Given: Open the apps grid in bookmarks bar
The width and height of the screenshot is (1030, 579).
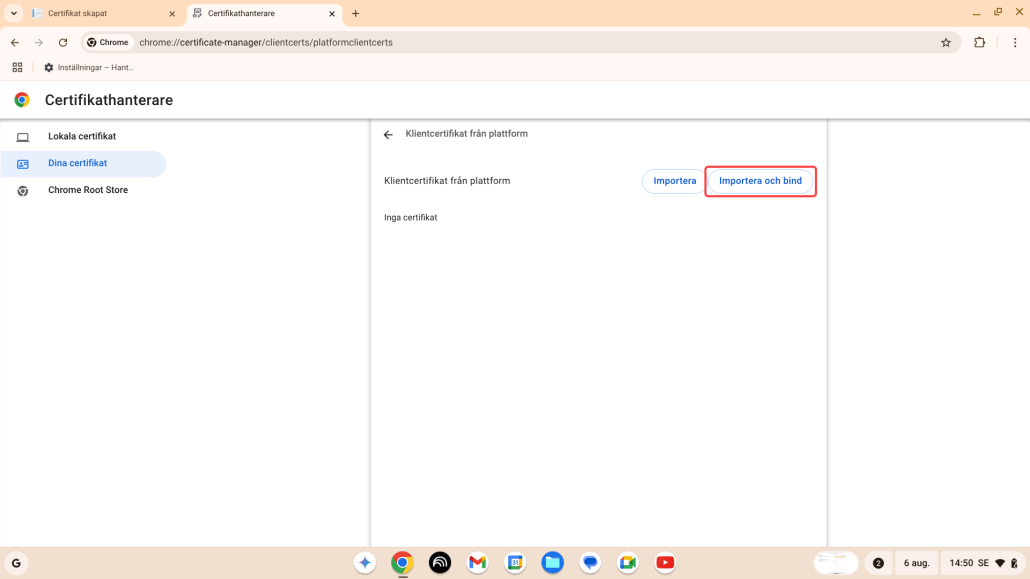Looking at the screenshot, I should pyautogui.click(x=17, y=68).
